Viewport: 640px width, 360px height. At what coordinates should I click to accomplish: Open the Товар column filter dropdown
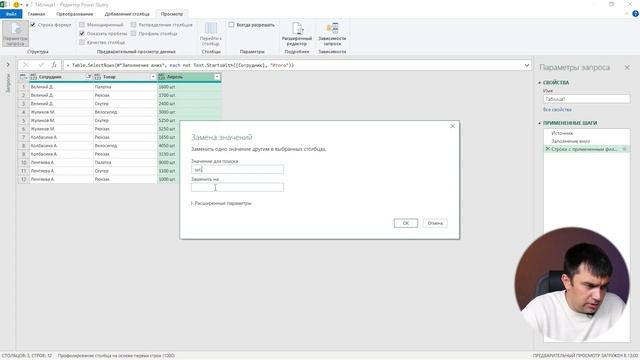153,77
